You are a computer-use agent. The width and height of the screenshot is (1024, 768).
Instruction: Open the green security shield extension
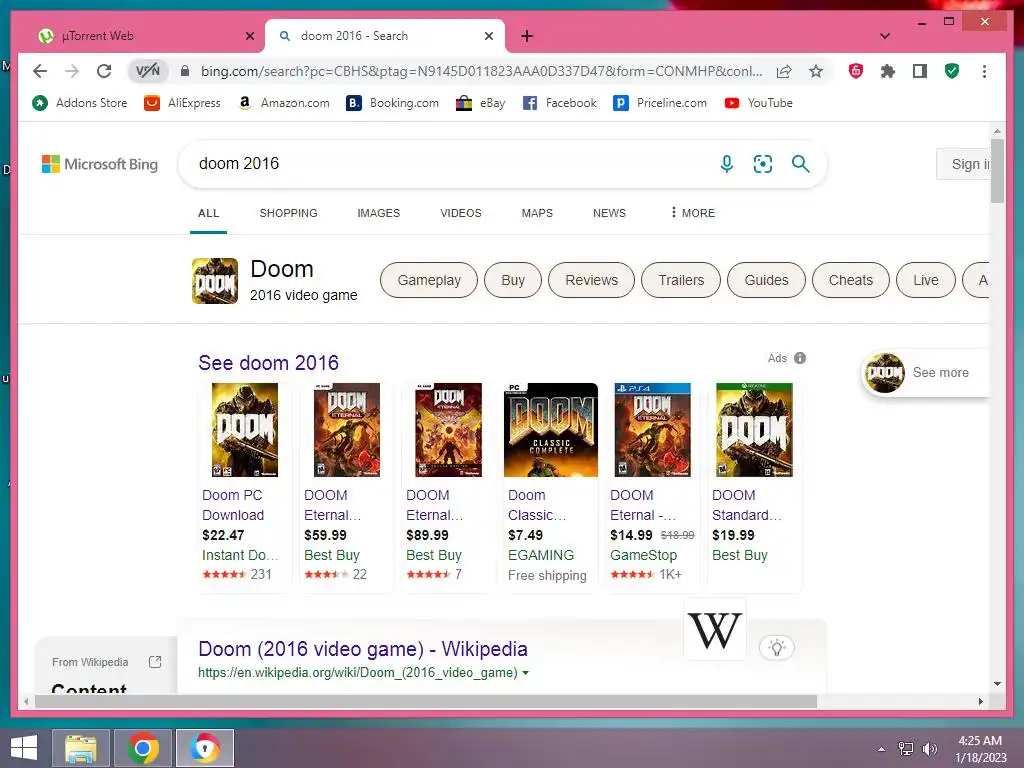coord(952,71)
